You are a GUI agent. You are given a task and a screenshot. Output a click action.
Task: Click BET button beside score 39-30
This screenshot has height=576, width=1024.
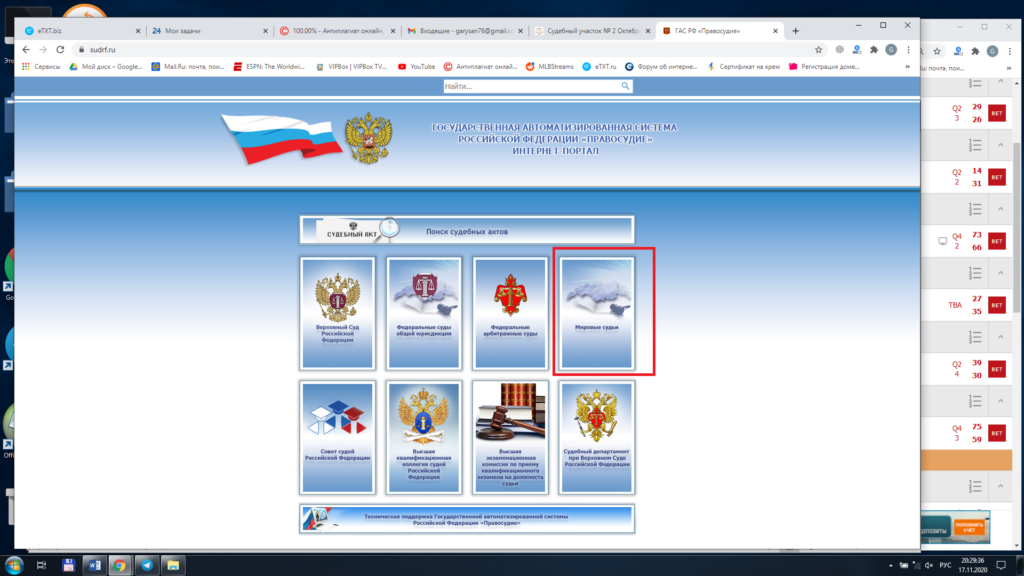click(x=997, y=369)
